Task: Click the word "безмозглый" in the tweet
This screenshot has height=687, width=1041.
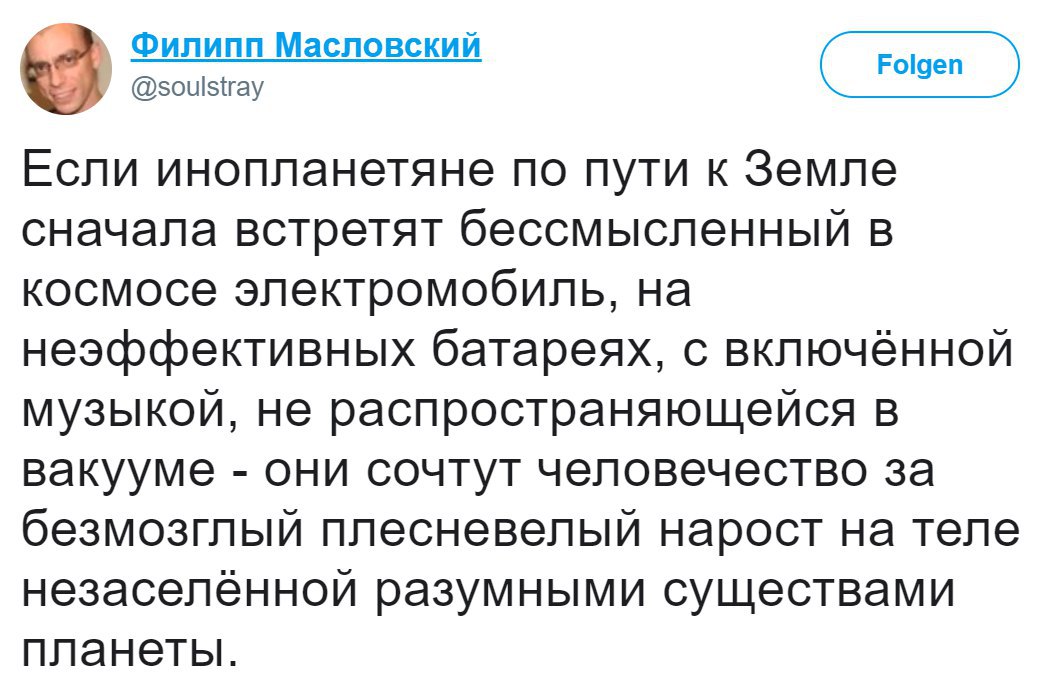Action: (163, 531)
